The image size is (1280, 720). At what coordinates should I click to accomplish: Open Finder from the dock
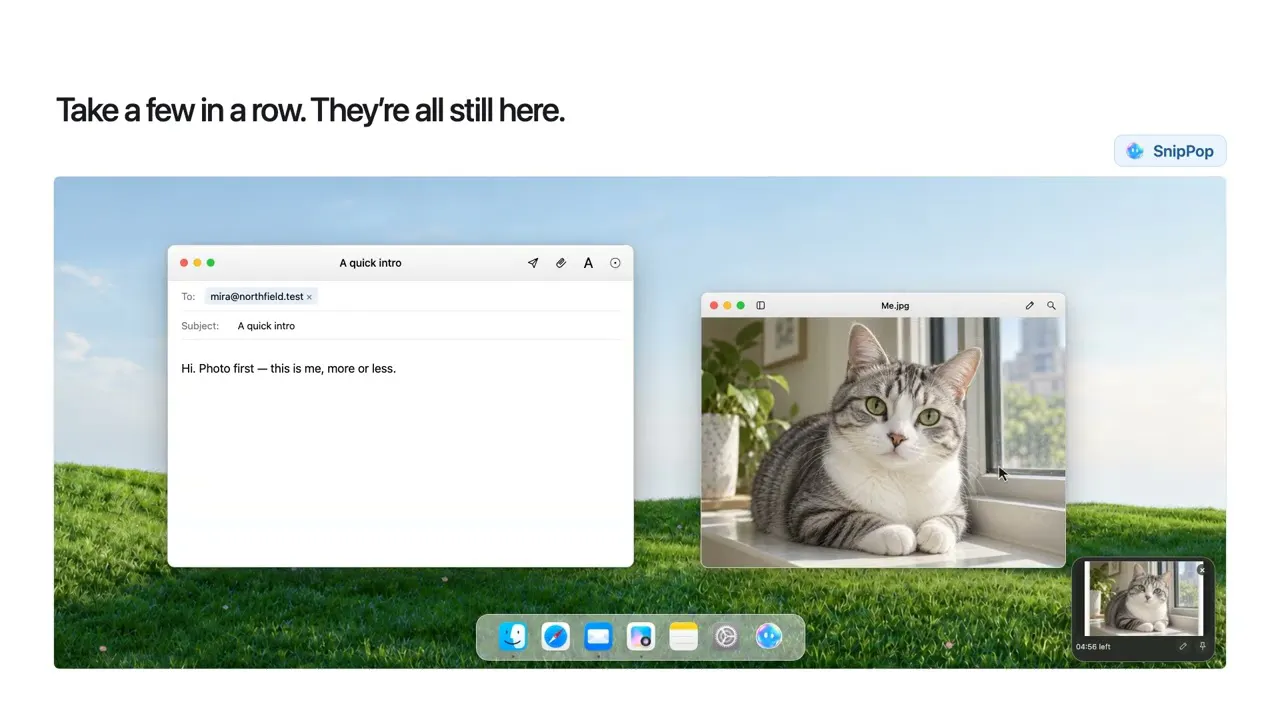tap(513, 636)
